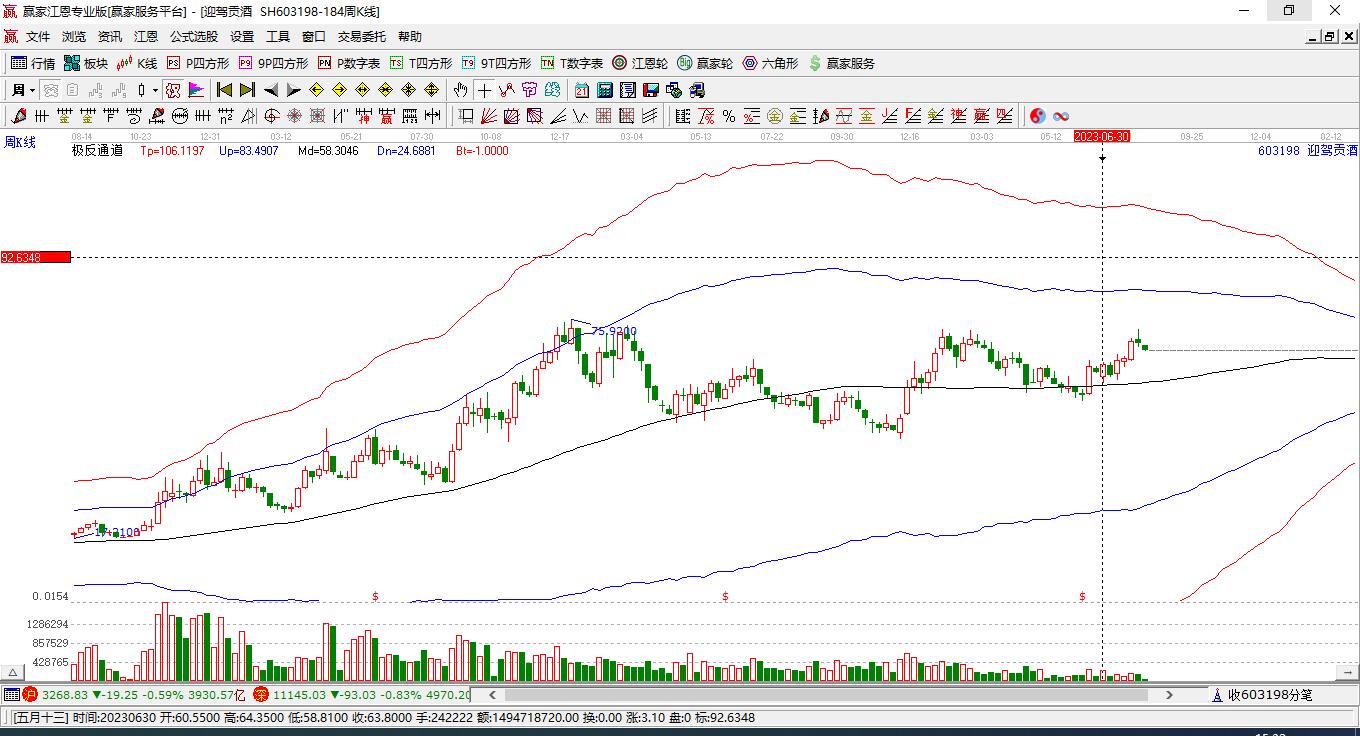
Task: Open the 江恩 menu
Action: 146,37
